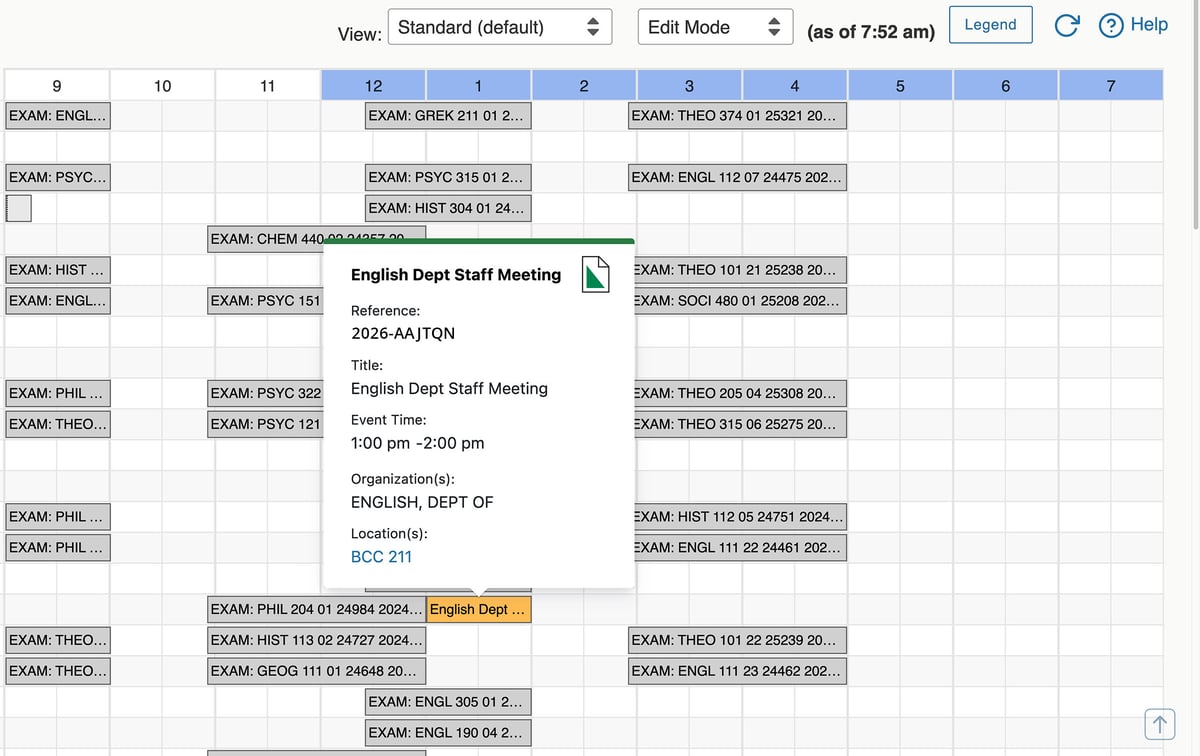The height and width of the screenshot is (756, 1200).
Task: Select the orange English Dept event block
Action: coord(478,610)
